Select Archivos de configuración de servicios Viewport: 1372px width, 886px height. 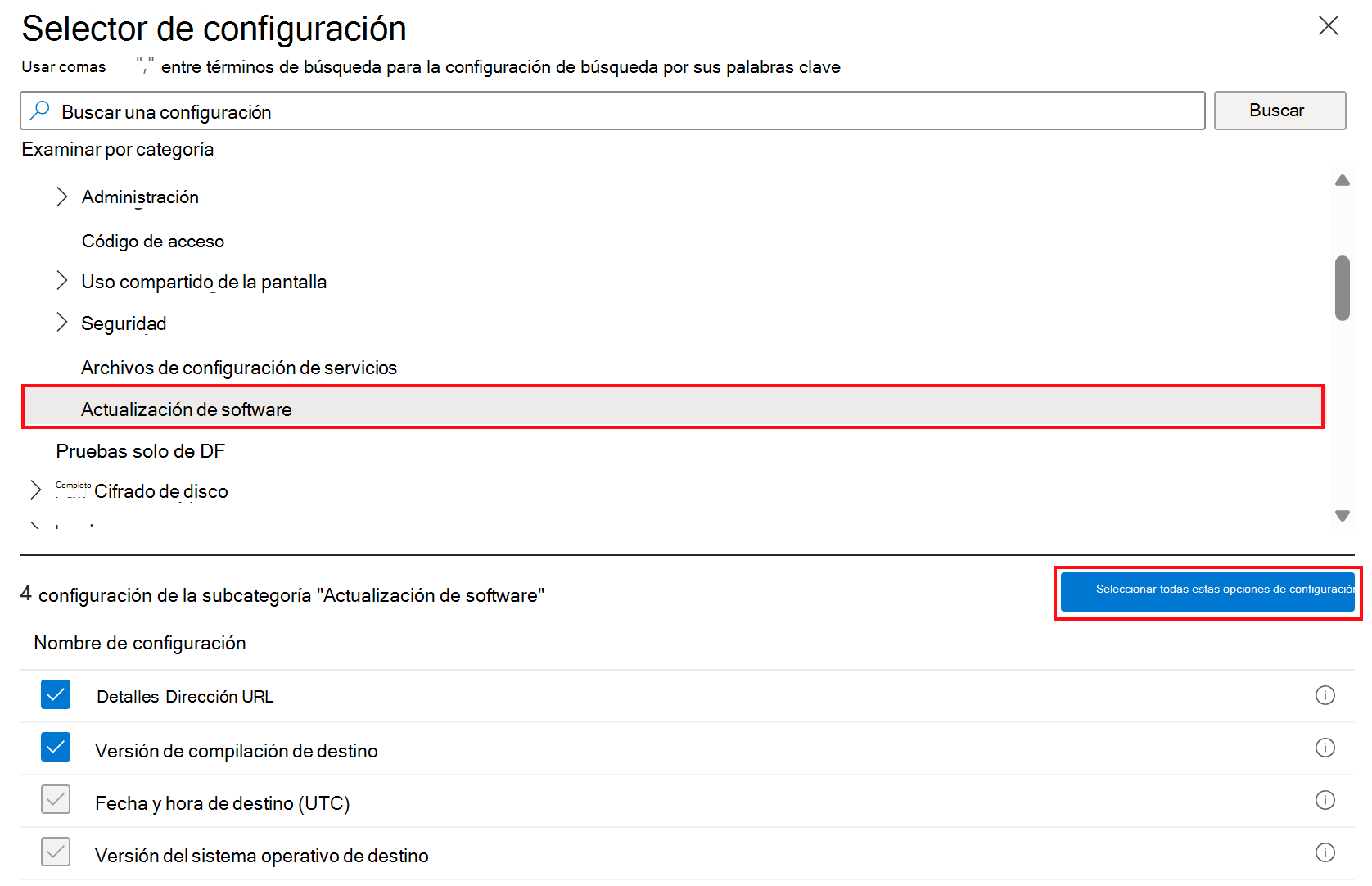(239, 368)
